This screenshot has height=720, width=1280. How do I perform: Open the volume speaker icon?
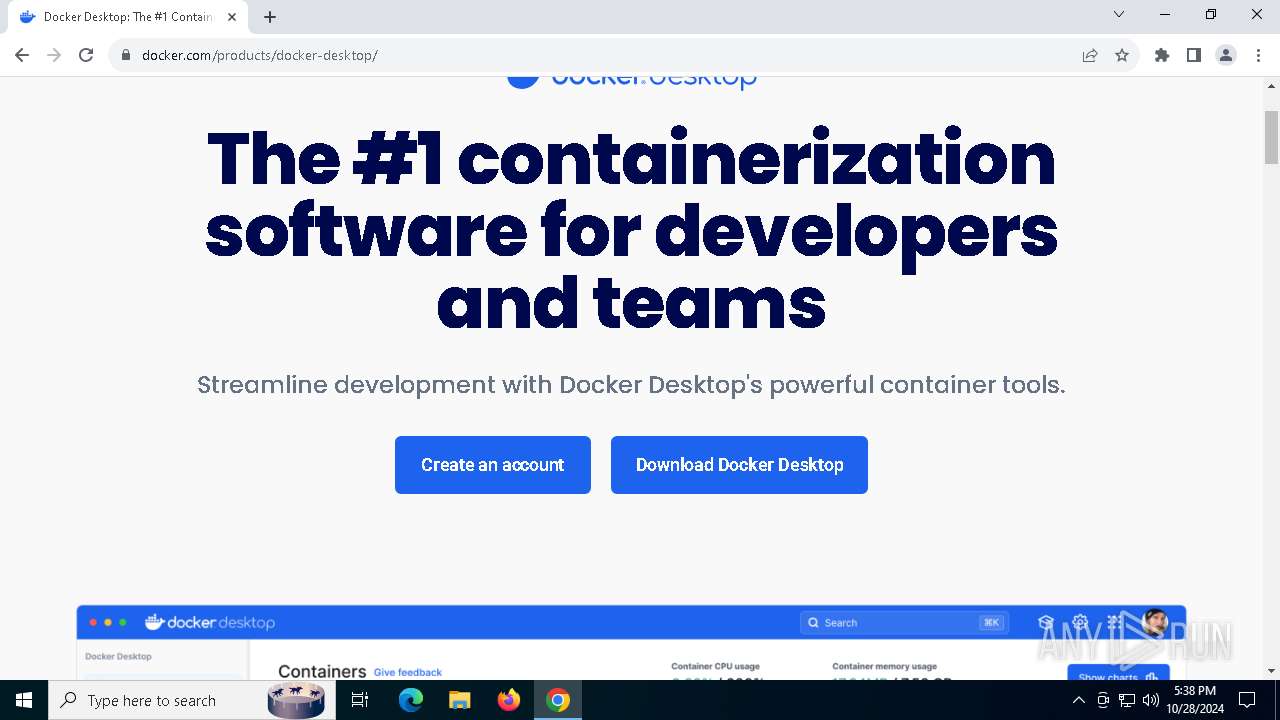click(1151, 700)
